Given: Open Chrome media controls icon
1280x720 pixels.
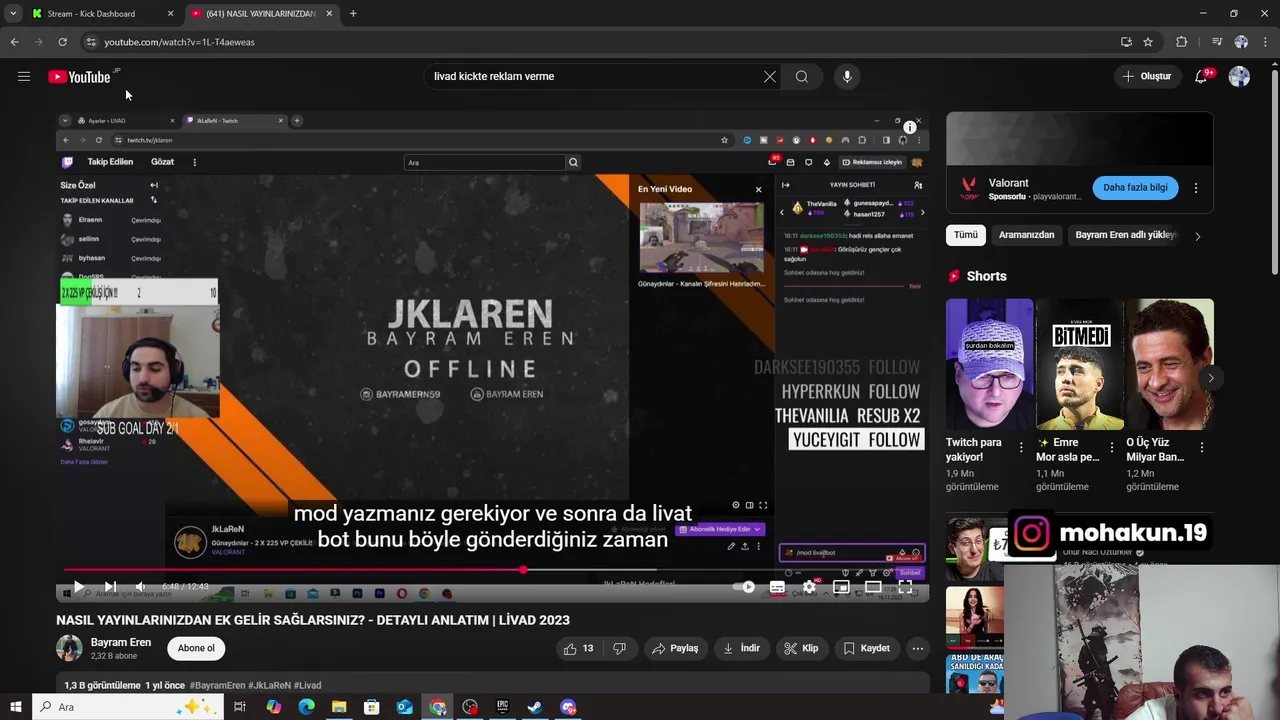Looking at the screenshot, I should click(1216, 42).
